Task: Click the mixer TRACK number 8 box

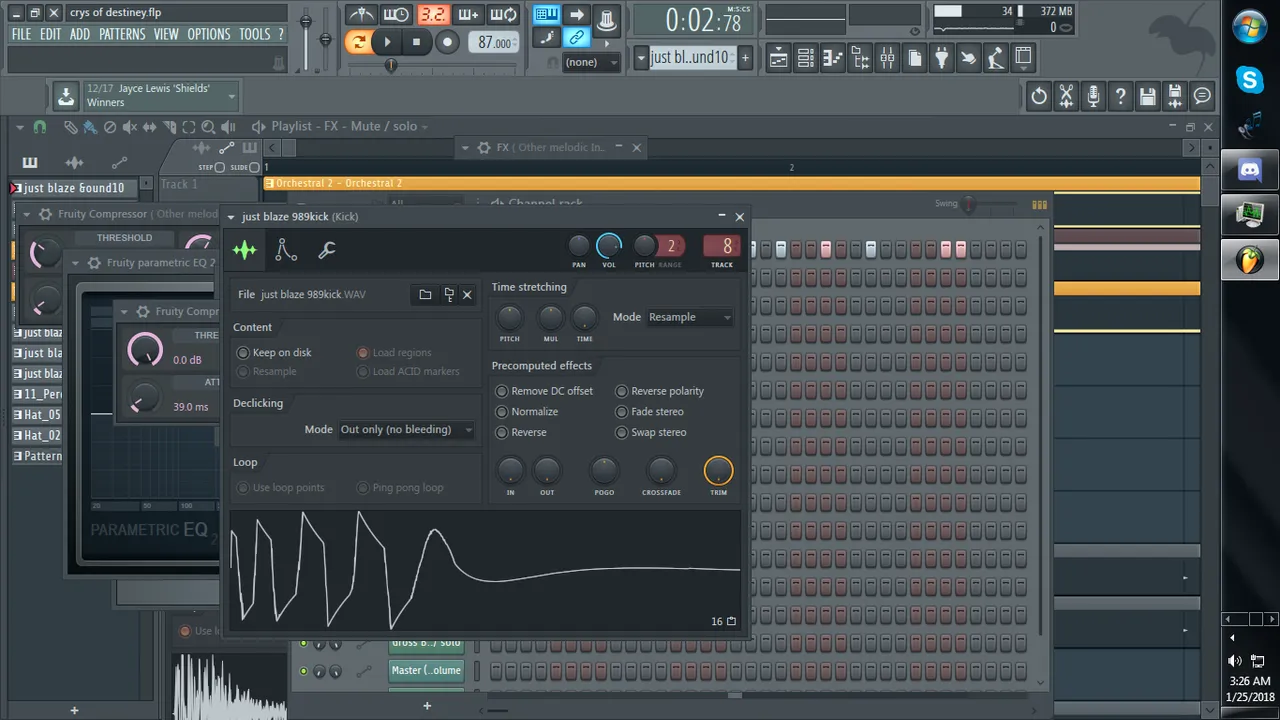Action: click(722, 246)
